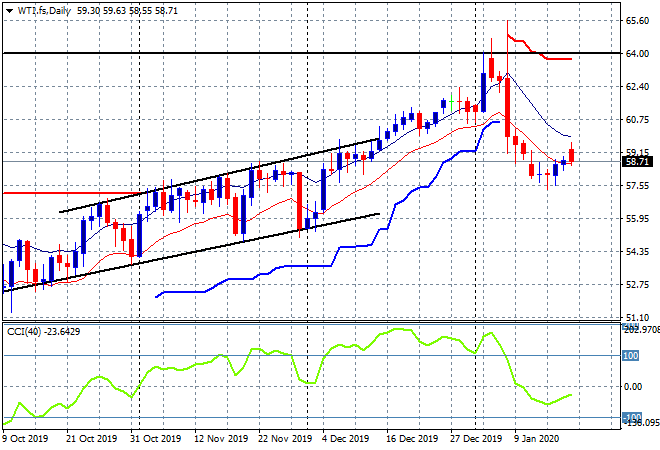
Task: Select the upper black channel trendline
Action: pos(219,176)
